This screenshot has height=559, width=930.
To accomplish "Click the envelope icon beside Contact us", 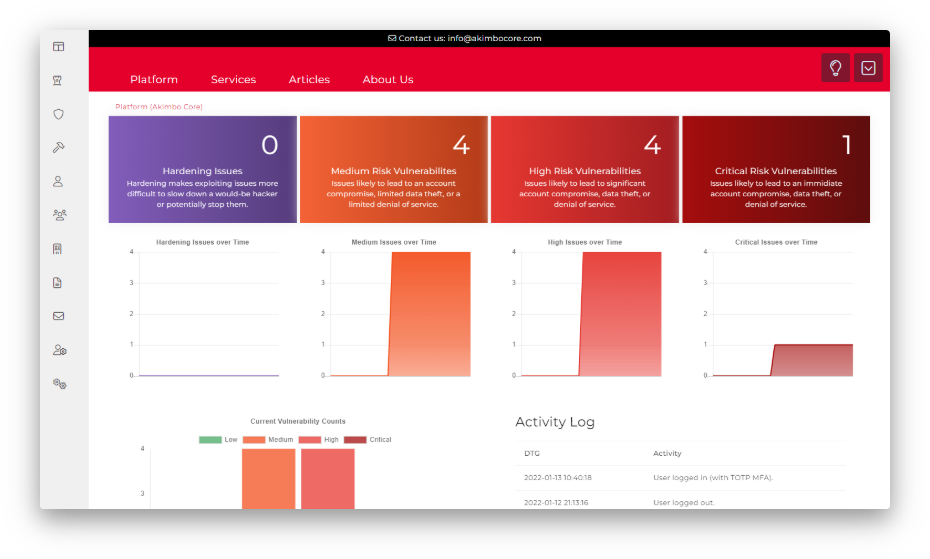I will click(x=391, y=38).
